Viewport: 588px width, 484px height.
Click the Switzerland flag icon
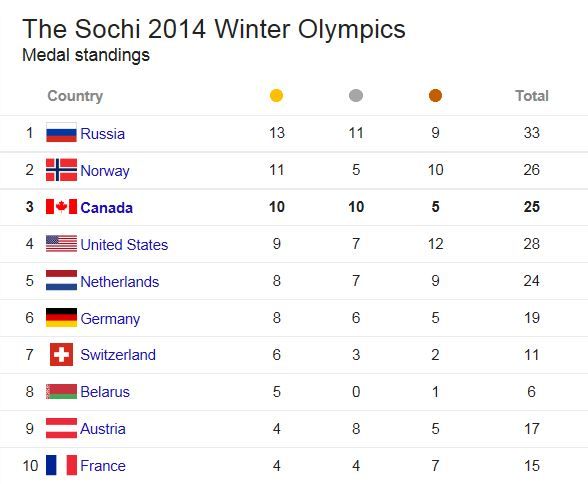(62, 354)
